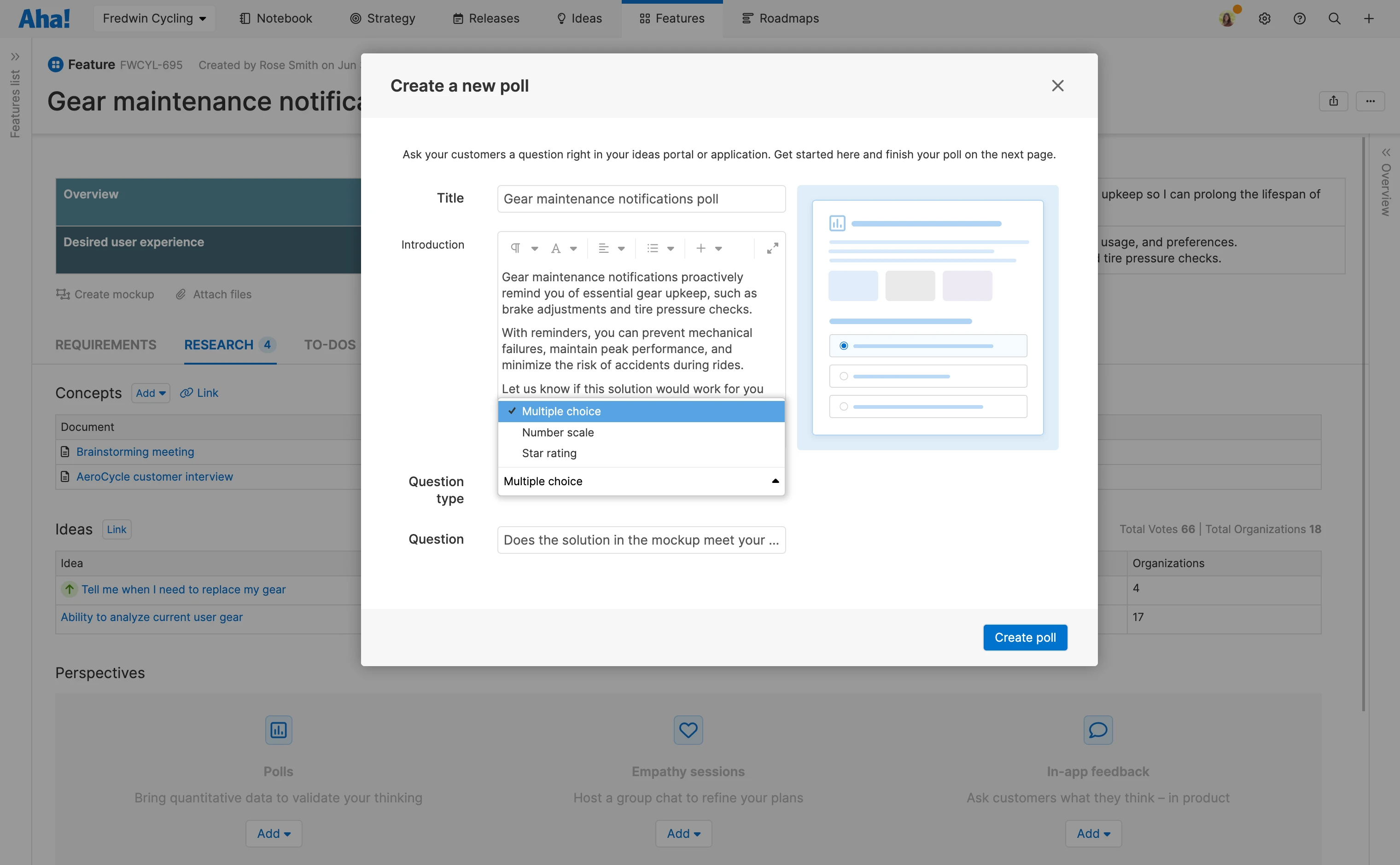Select the third radio option in poll preview

pyautogui.click(x=843, y=407)
